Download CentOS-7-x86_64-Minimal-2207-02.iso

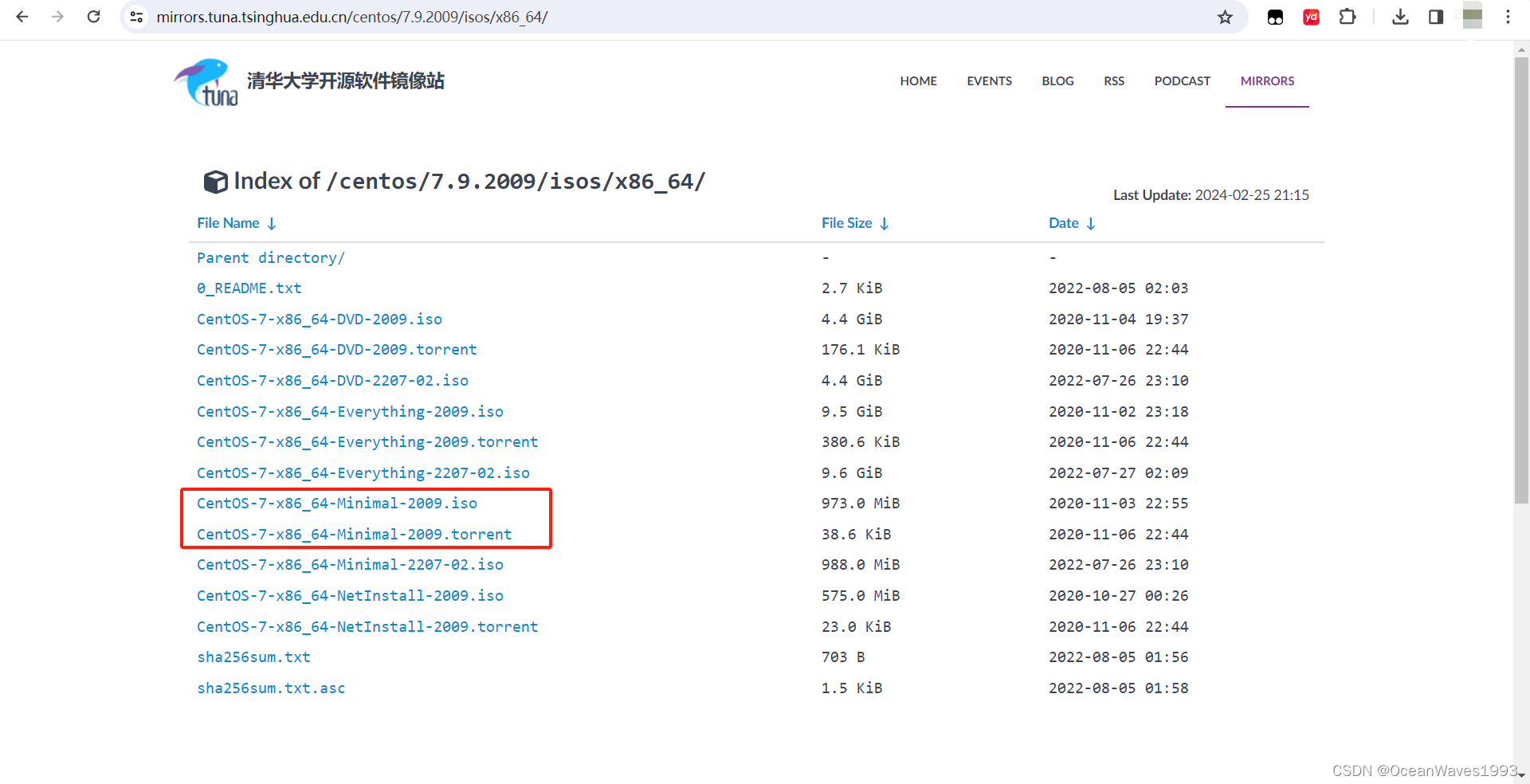coord(350,565)
